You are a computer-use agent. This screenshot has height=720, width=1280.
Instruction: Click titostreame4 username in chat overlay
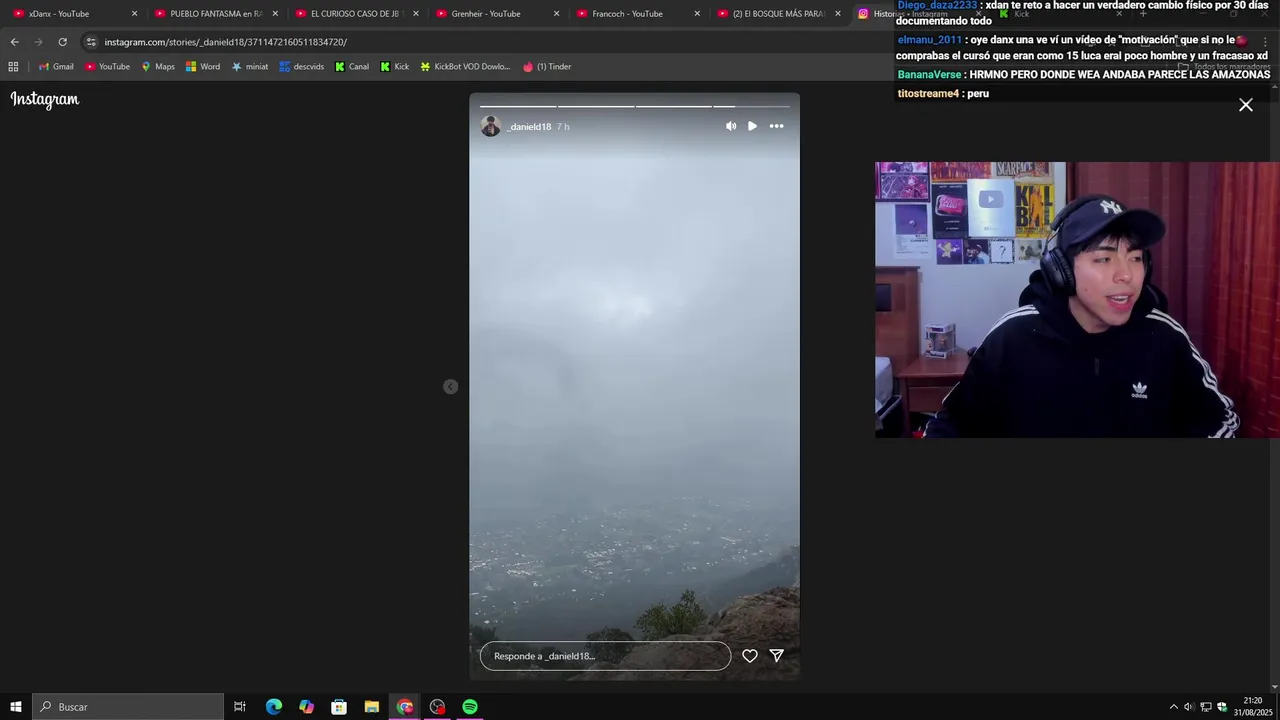928,93
